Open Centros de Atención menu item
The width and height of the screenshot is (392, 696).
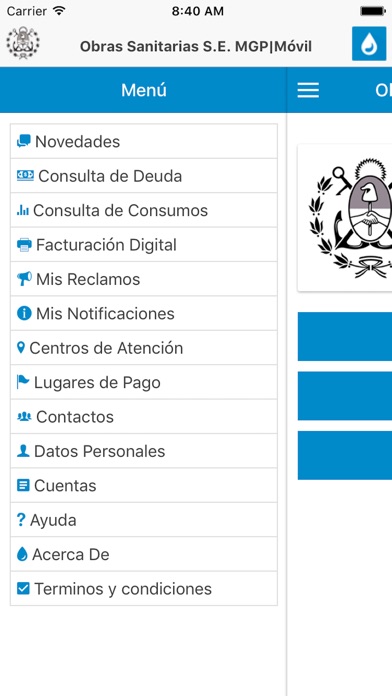144,348
